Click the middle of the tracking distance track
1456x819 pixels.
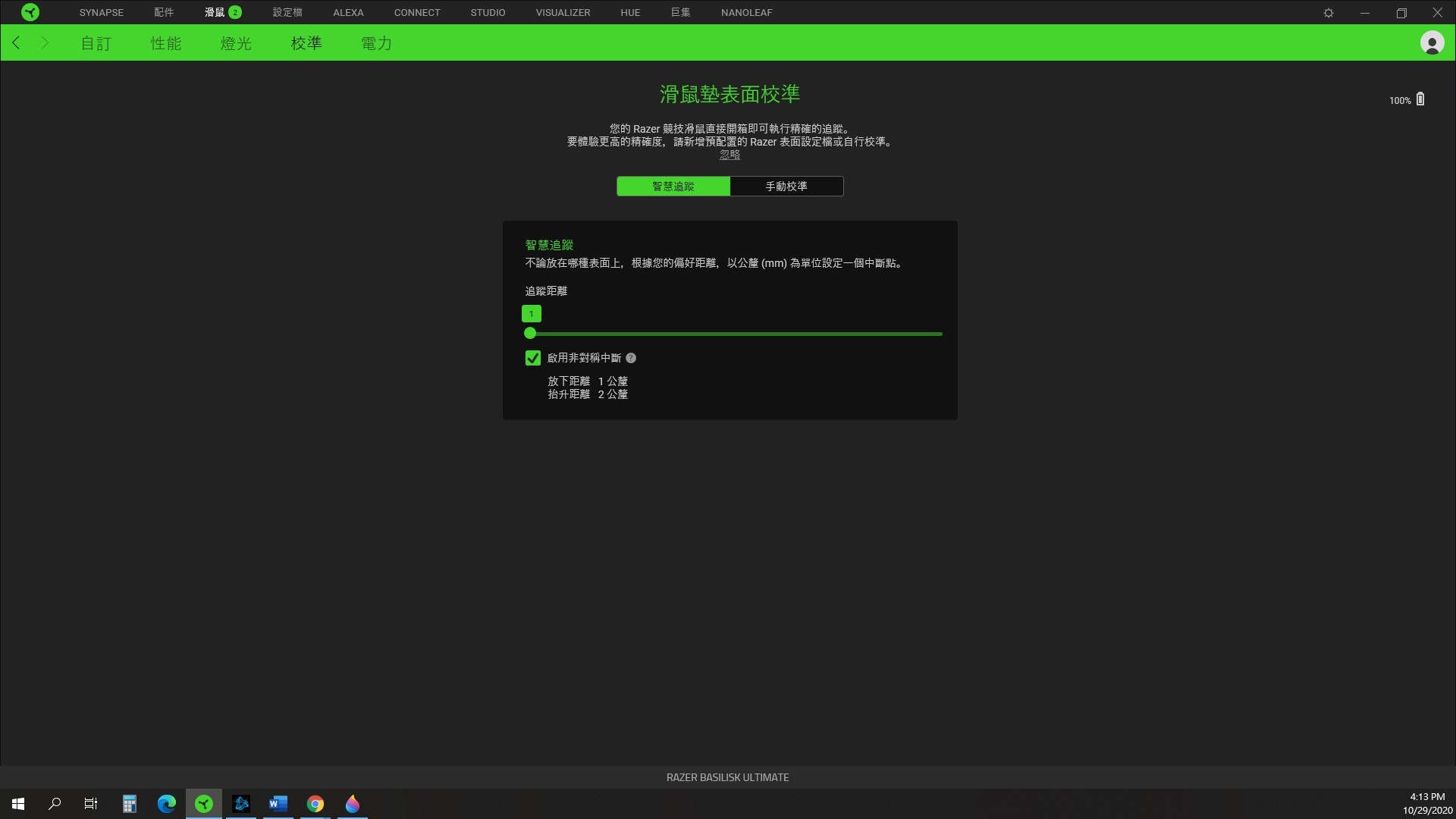click(x=733, y=334)
